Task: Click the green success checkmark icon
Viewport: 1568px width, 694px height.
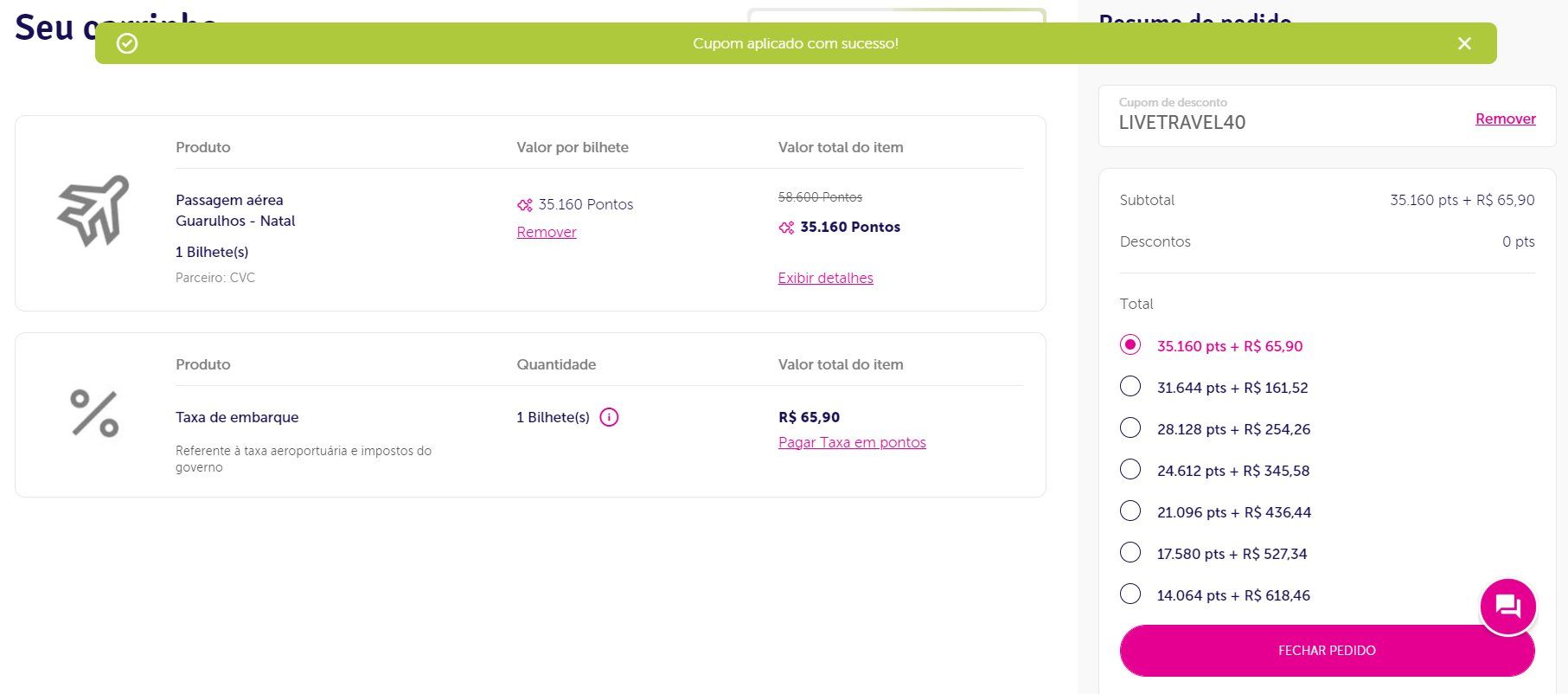Action: coord(127,43)
